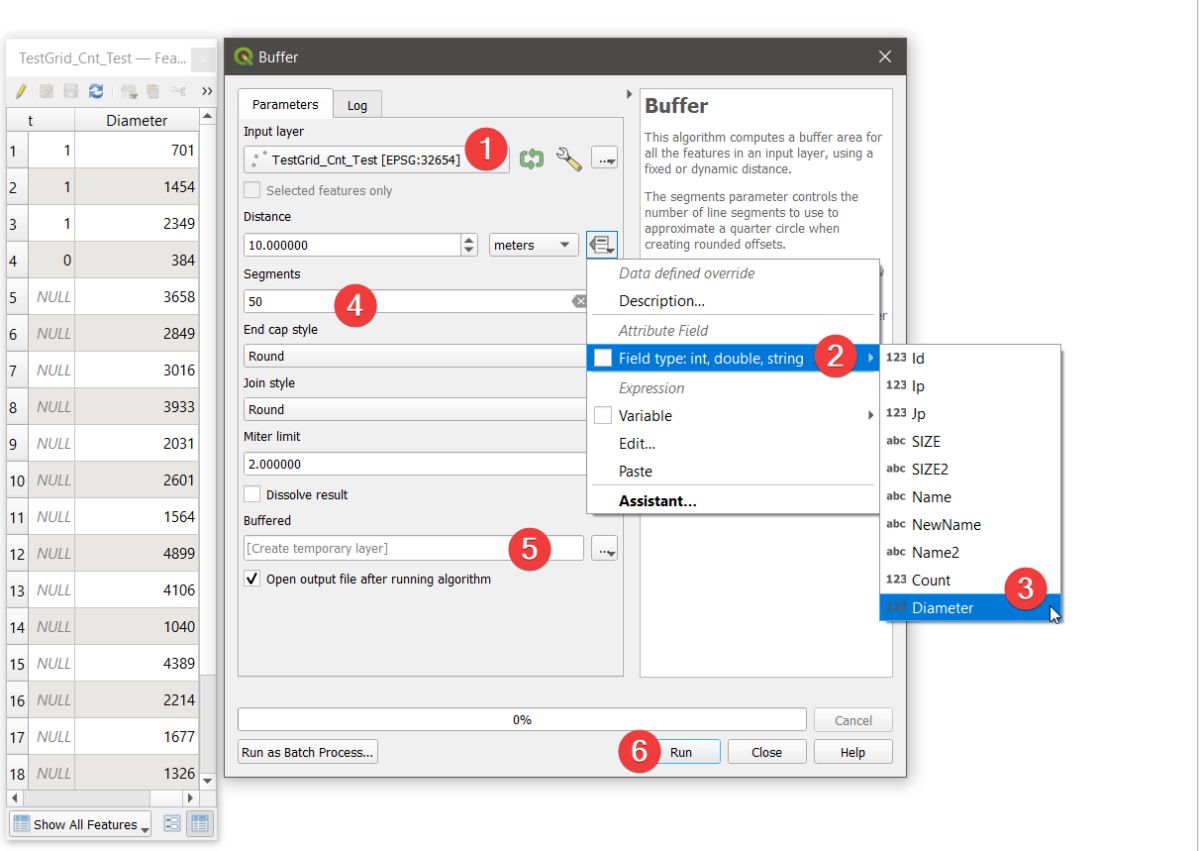Switch to the Parameters tab
Viewport: 1199px width, 851px height.
(285, 104)
